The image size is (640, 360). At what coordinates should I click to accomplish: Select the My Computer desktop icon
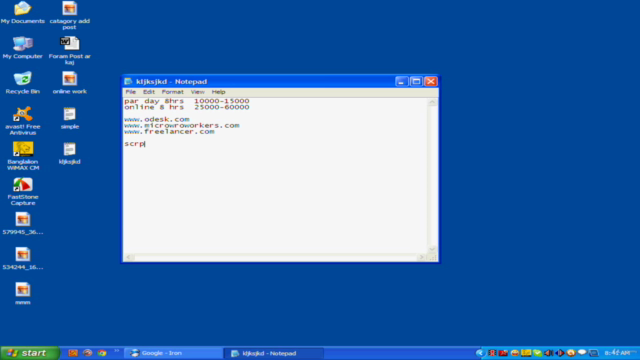22,48
